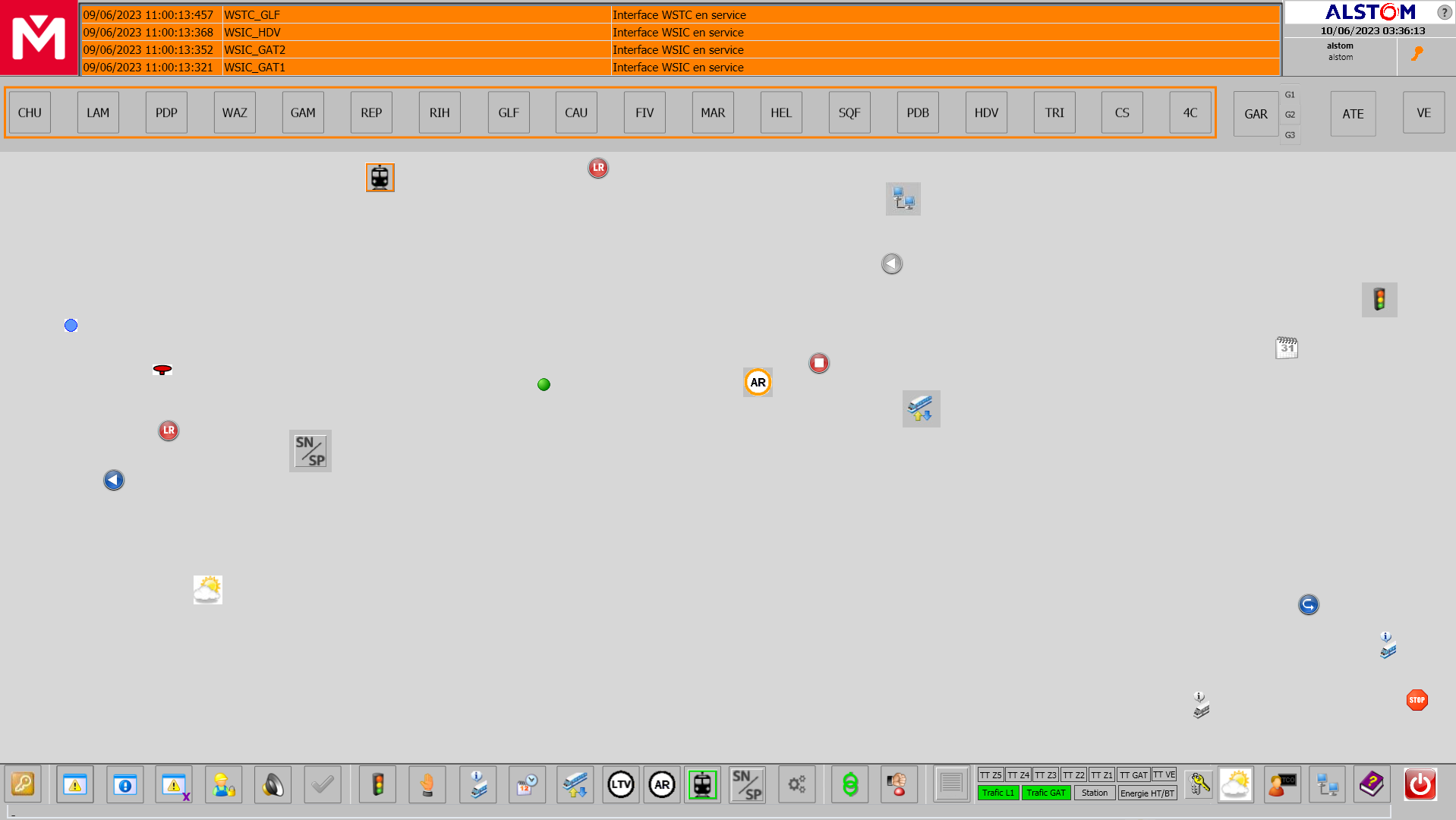The image size is (1456, 820).
Task: Select the G2 group option
Action: (x=1290, y=115)
